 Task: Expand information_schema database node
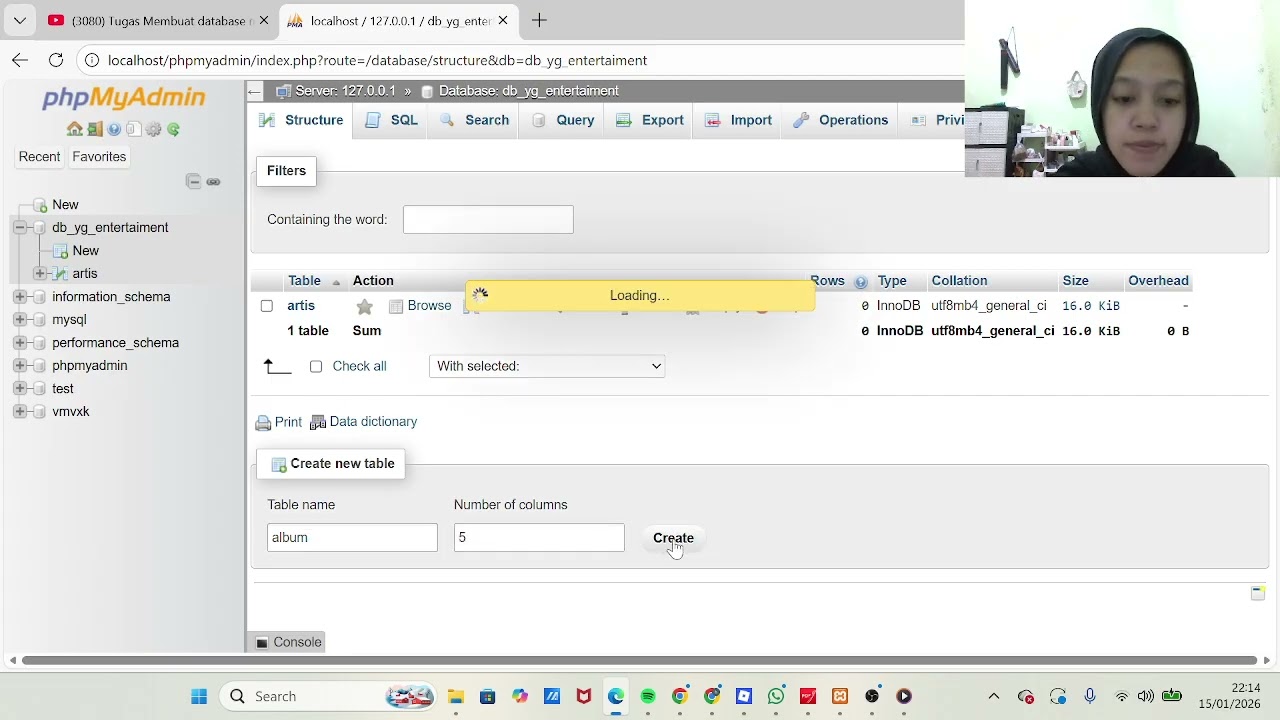[x=20, y=297]
